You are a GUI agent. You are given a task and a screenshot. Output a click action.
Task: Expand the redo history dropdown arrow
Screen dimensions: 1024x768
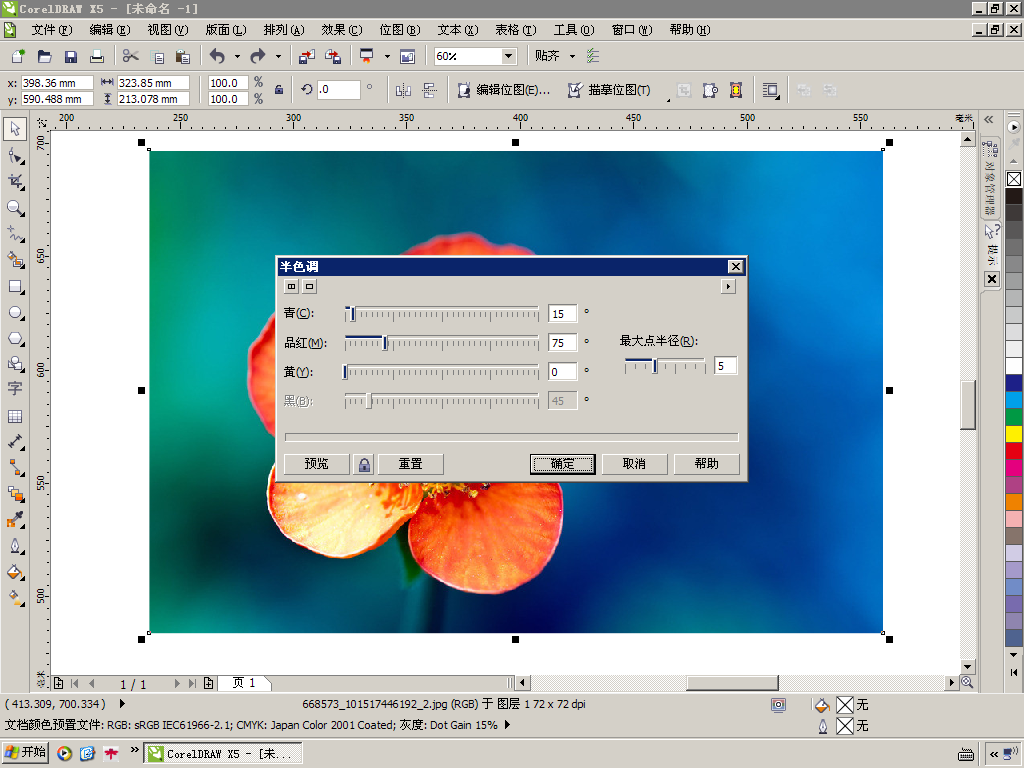[x=278, y=56]
